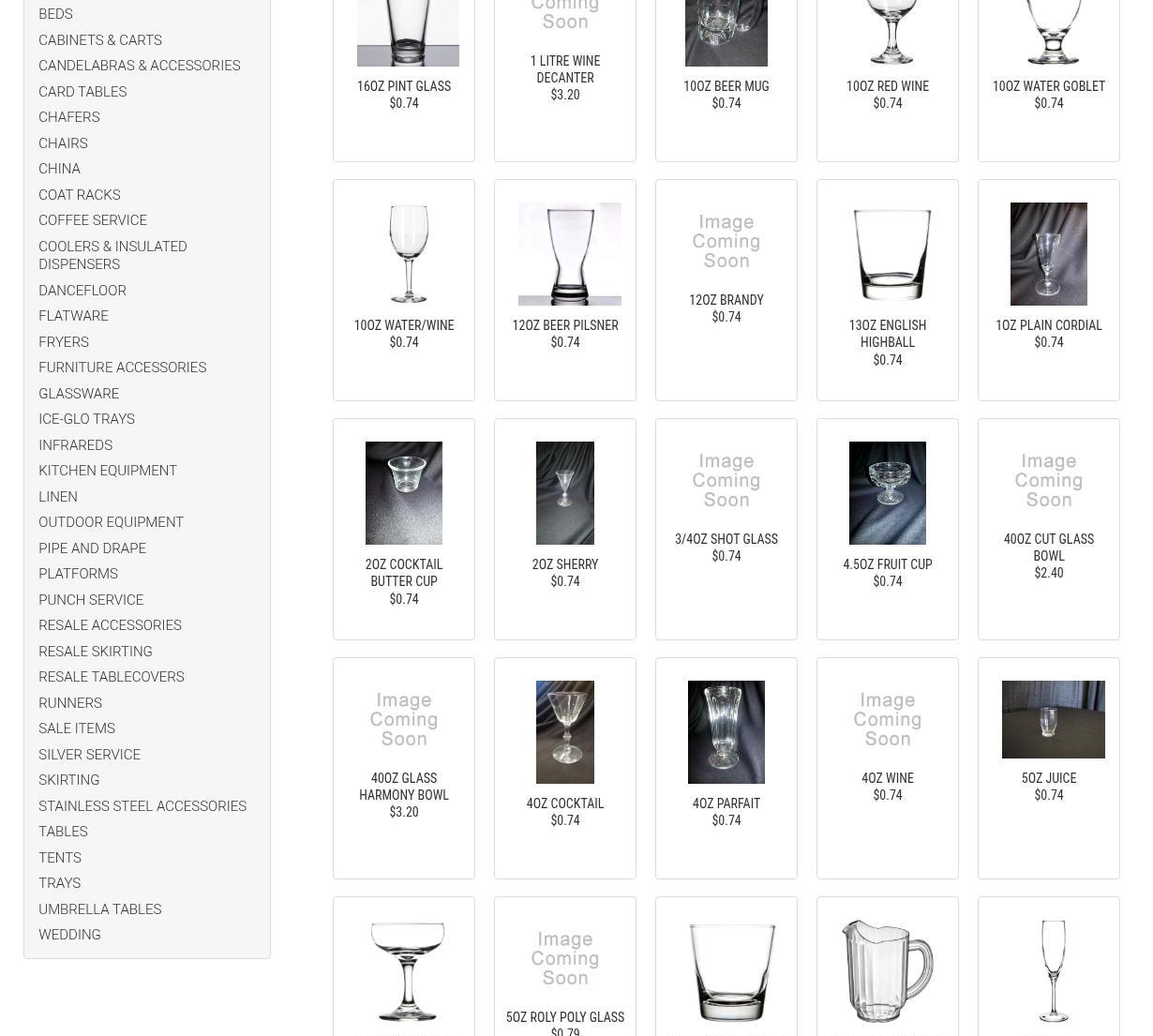
Task: Open the 1oz Plain Cordial product photo
Action: pos(1049,254)
